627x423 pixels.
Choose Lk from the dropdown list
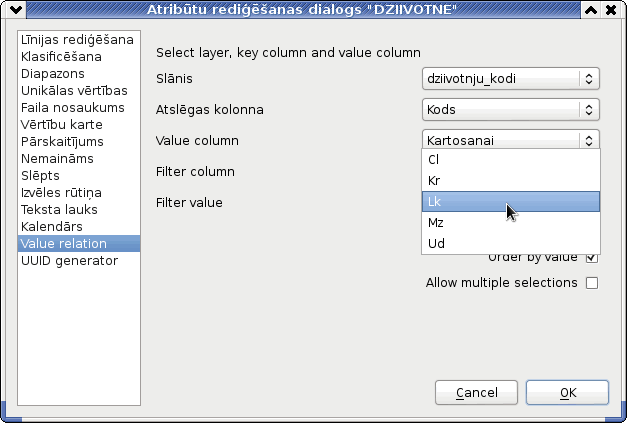point(511,202)
